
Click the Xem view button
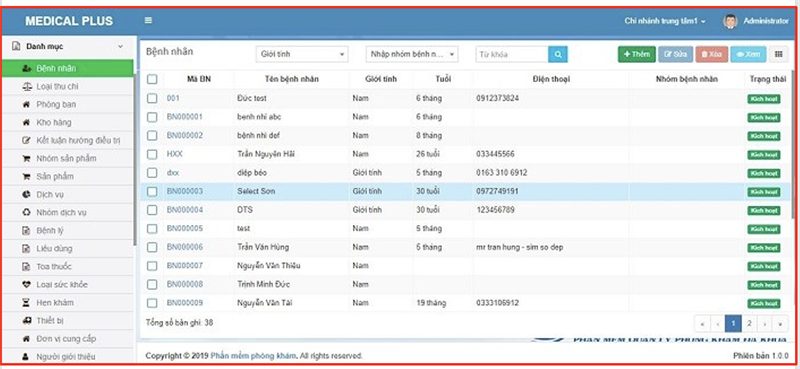(748, 54)
